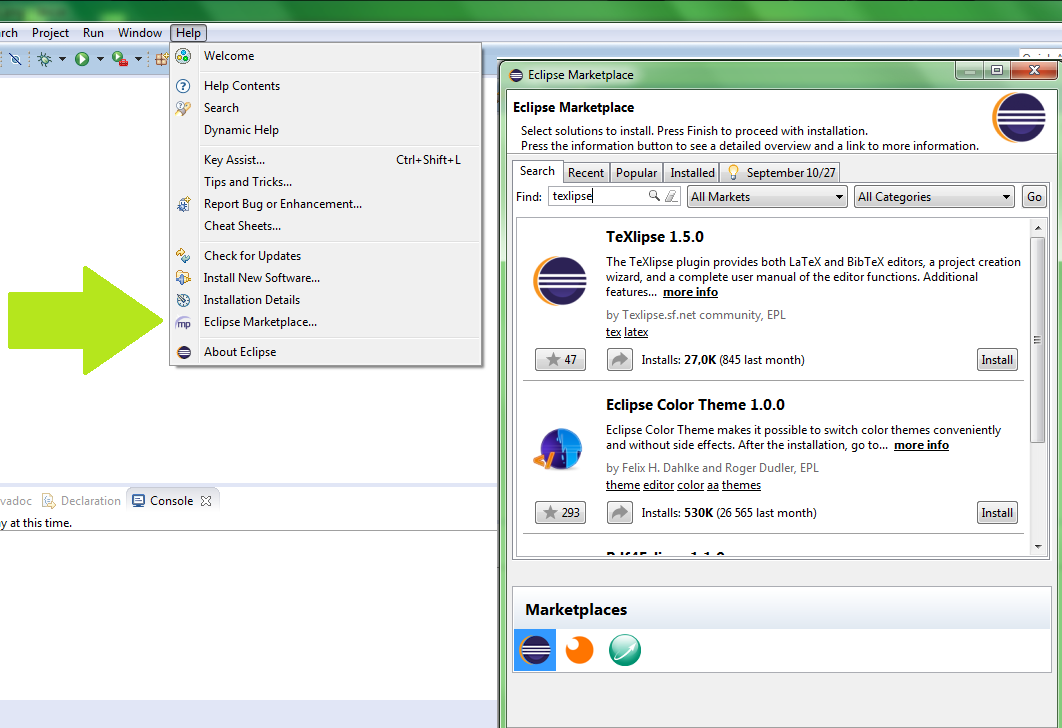Open more info for Eclipse Color Theme
The image size is (1062, 728).
pos(921,446)
